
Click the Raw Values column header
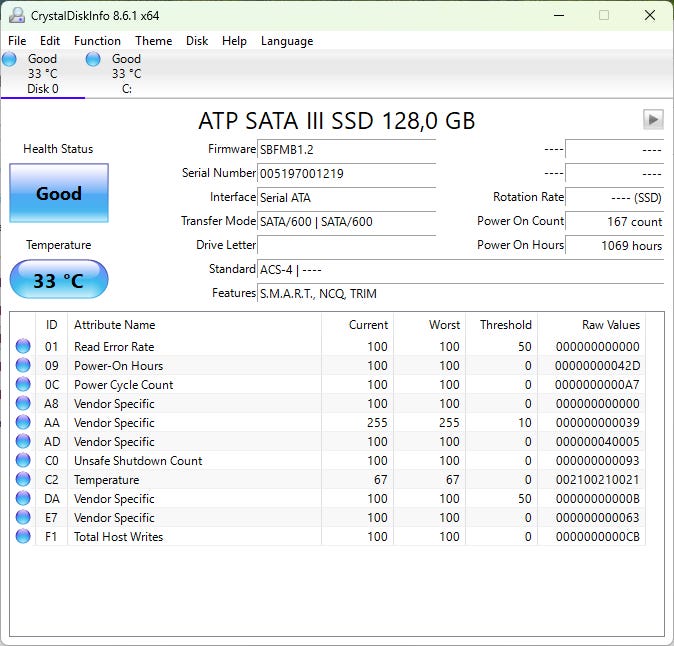(x=610, y=325)
